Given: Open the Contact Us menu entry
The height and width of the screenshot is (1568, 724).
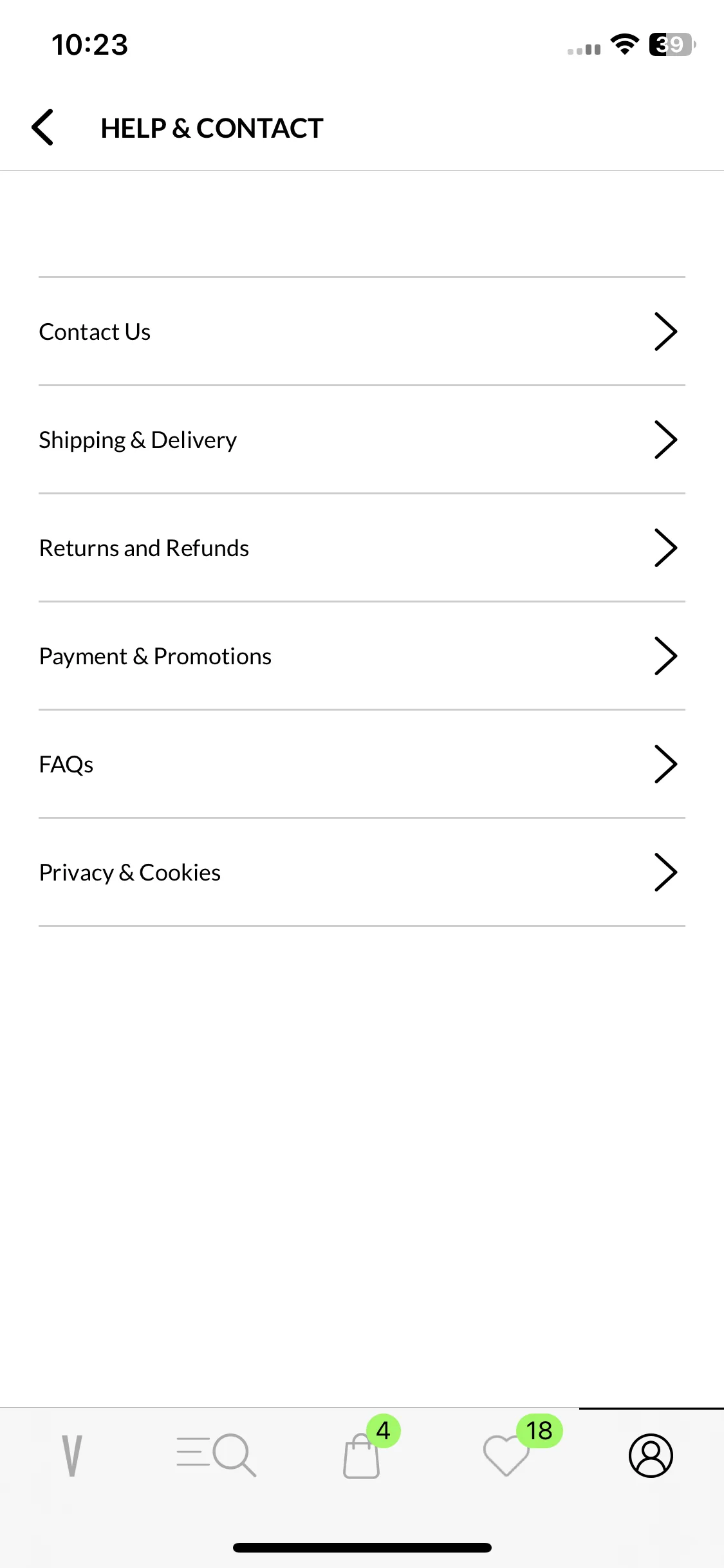Looking at the screenshot, I should [362, 331].
